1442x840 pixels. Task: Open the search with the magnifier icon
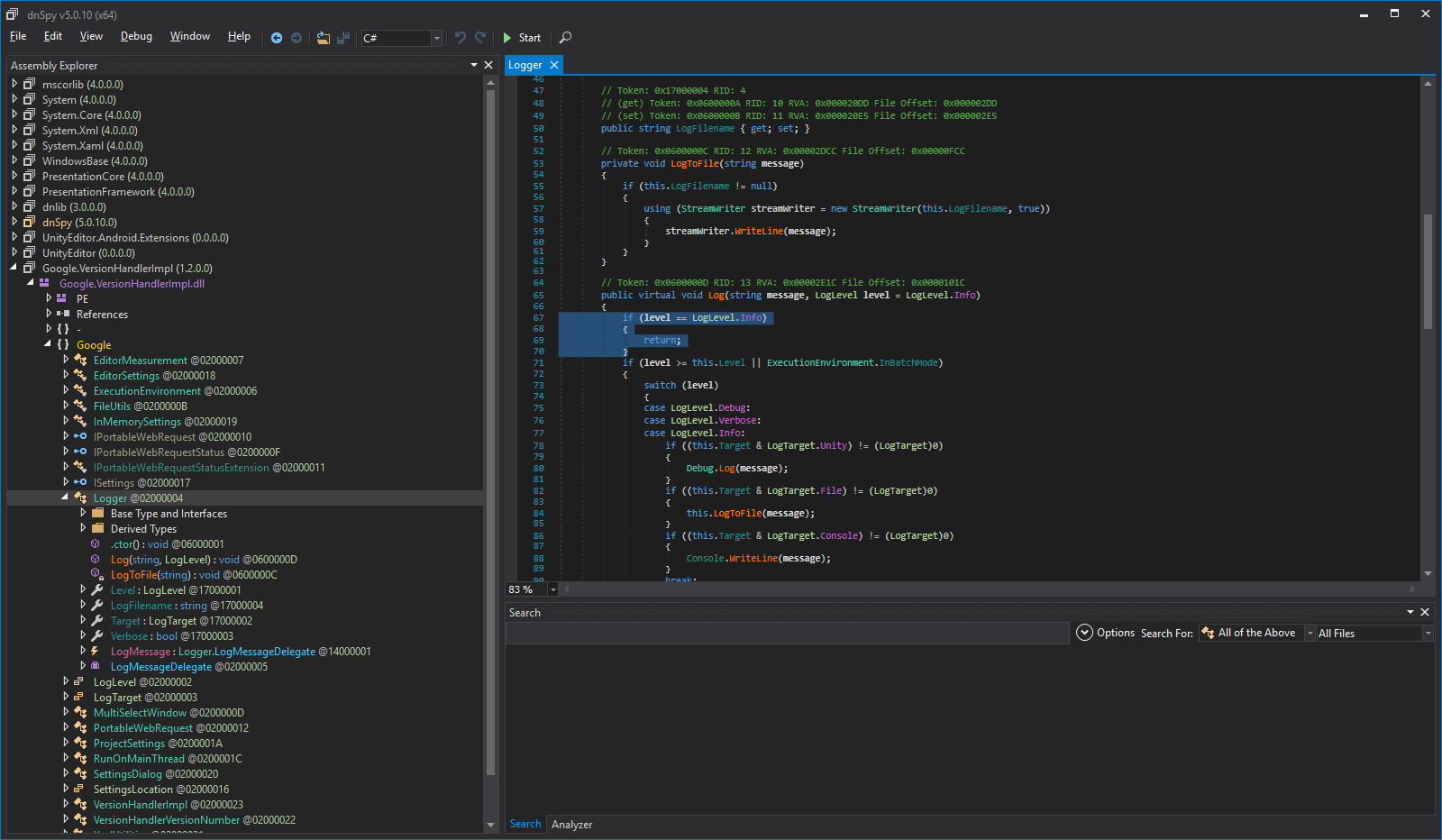tap(565, 38)
